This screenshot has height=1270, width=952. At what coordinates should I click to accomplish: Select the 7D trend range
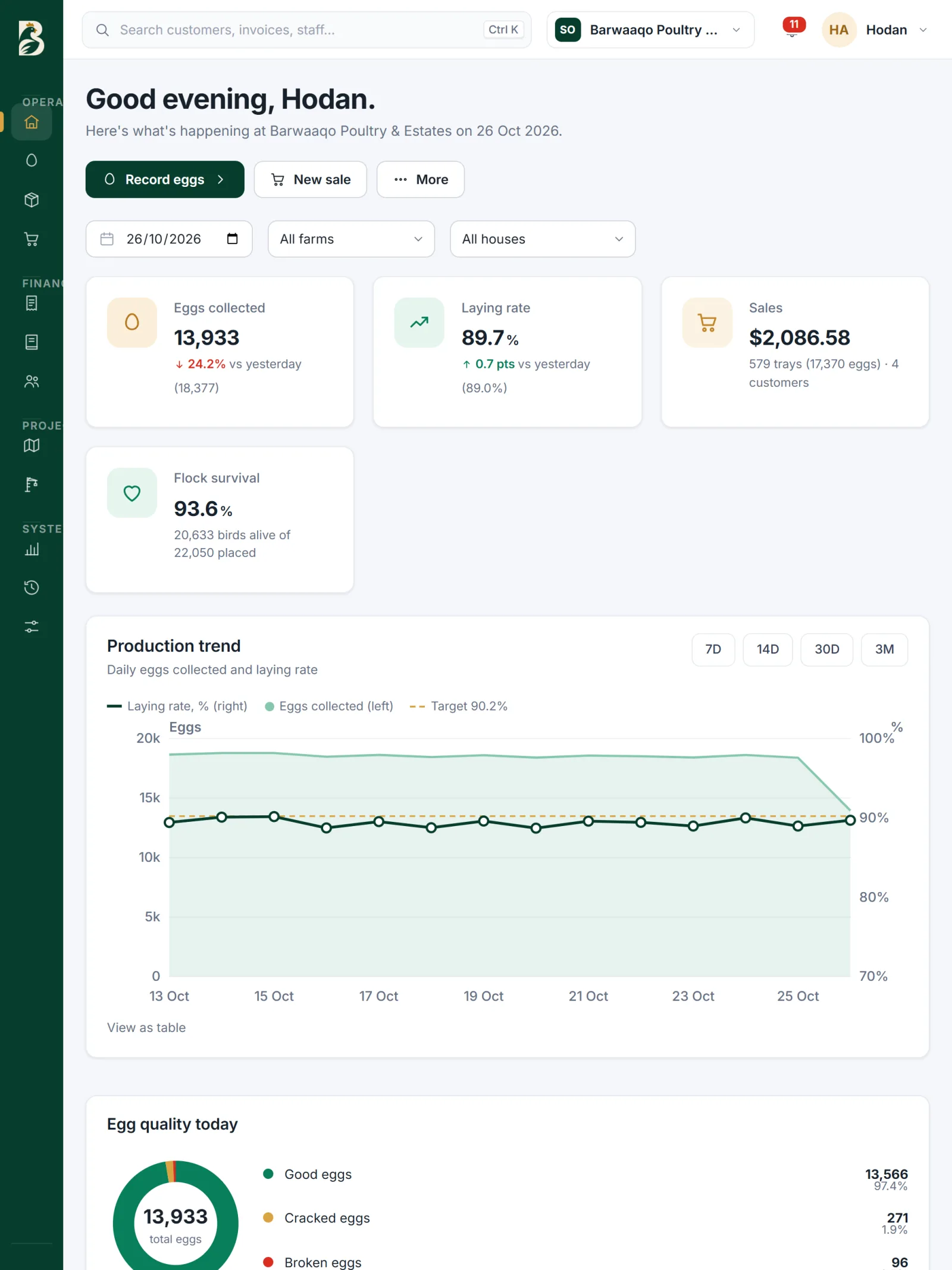[x=713, y=649]
